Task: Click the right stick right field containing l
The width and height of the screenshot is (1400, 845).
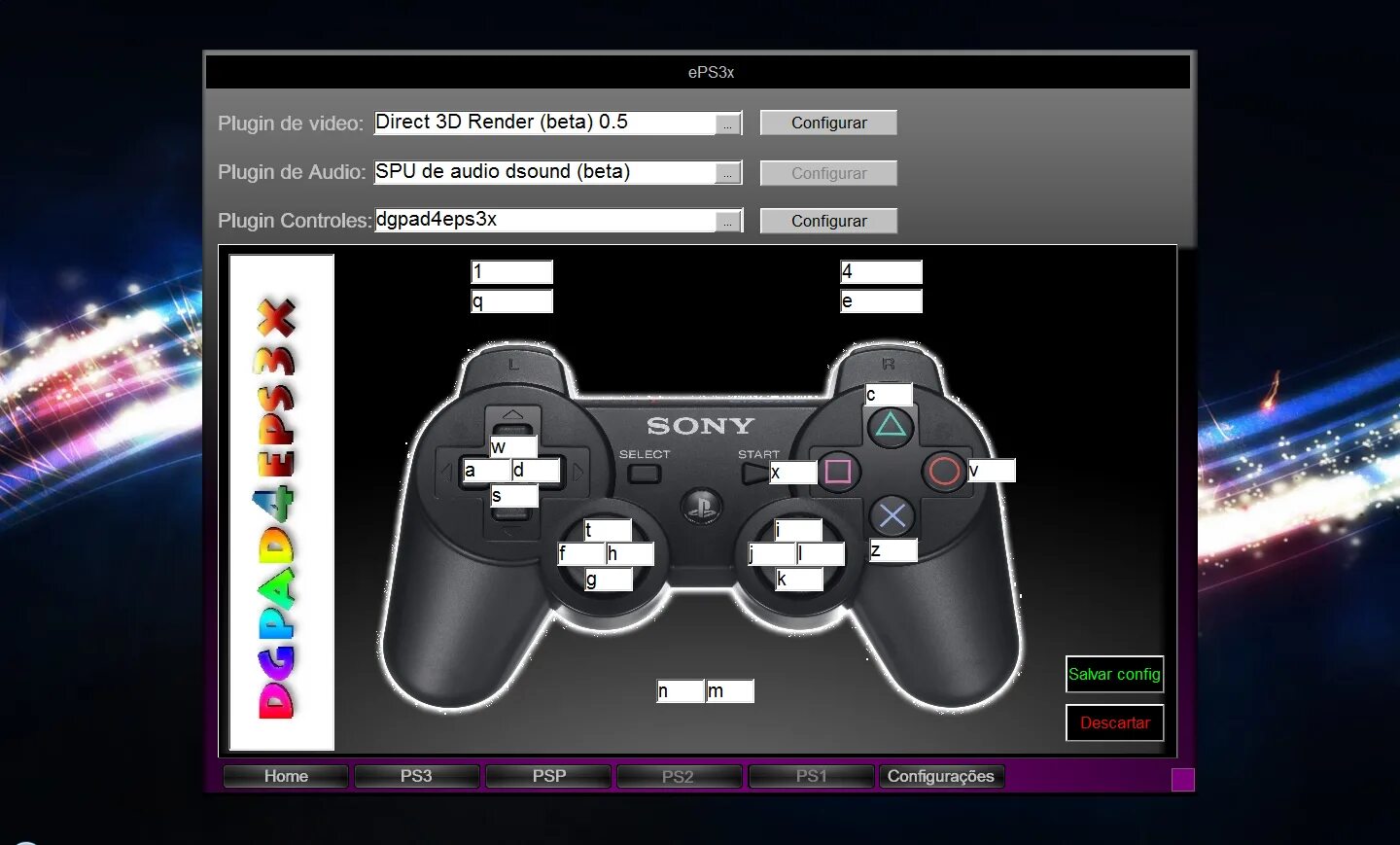Action: (x=821, y=554)
